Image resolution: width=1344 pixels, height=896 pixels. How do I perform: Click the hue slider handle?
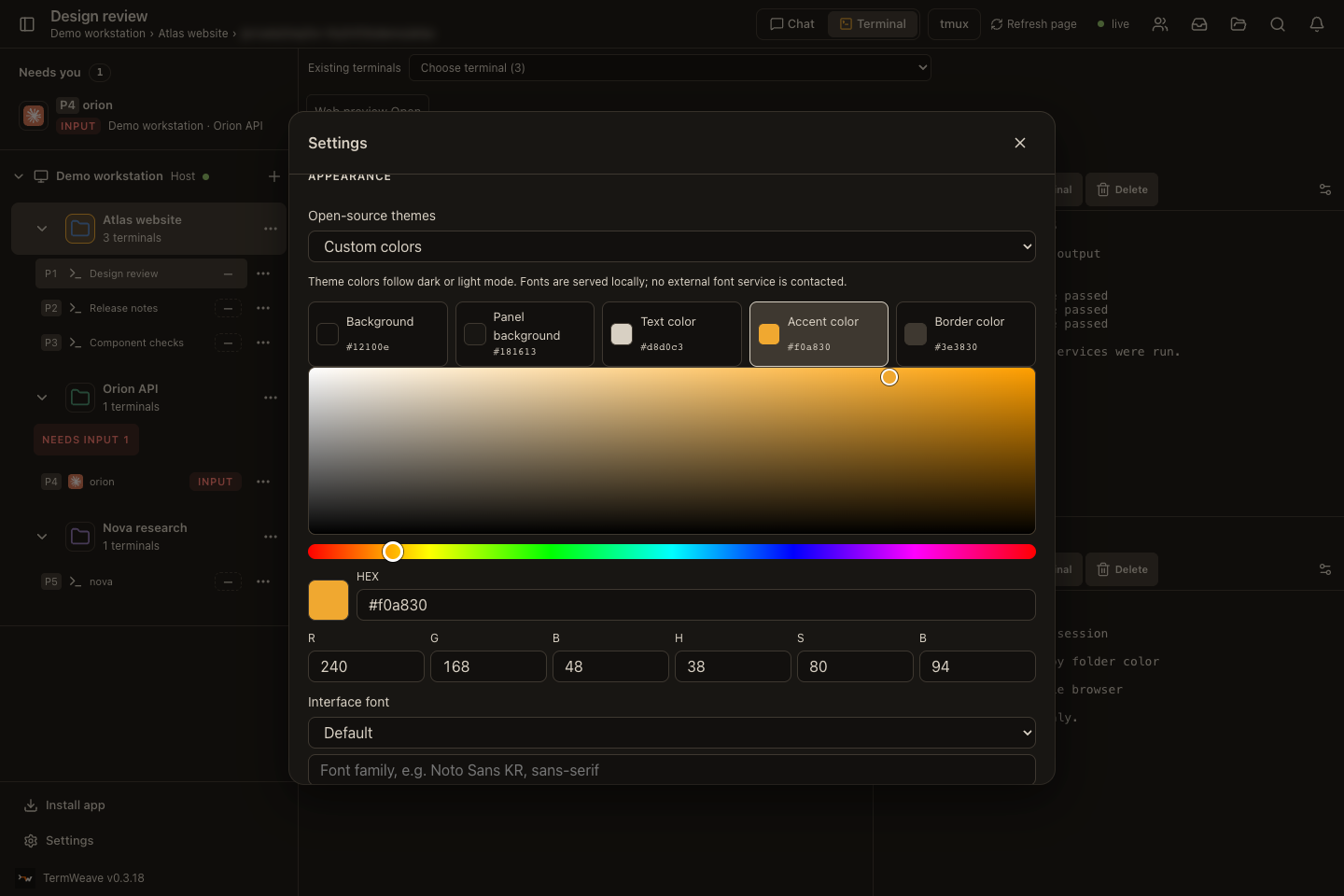pos(393,552)
